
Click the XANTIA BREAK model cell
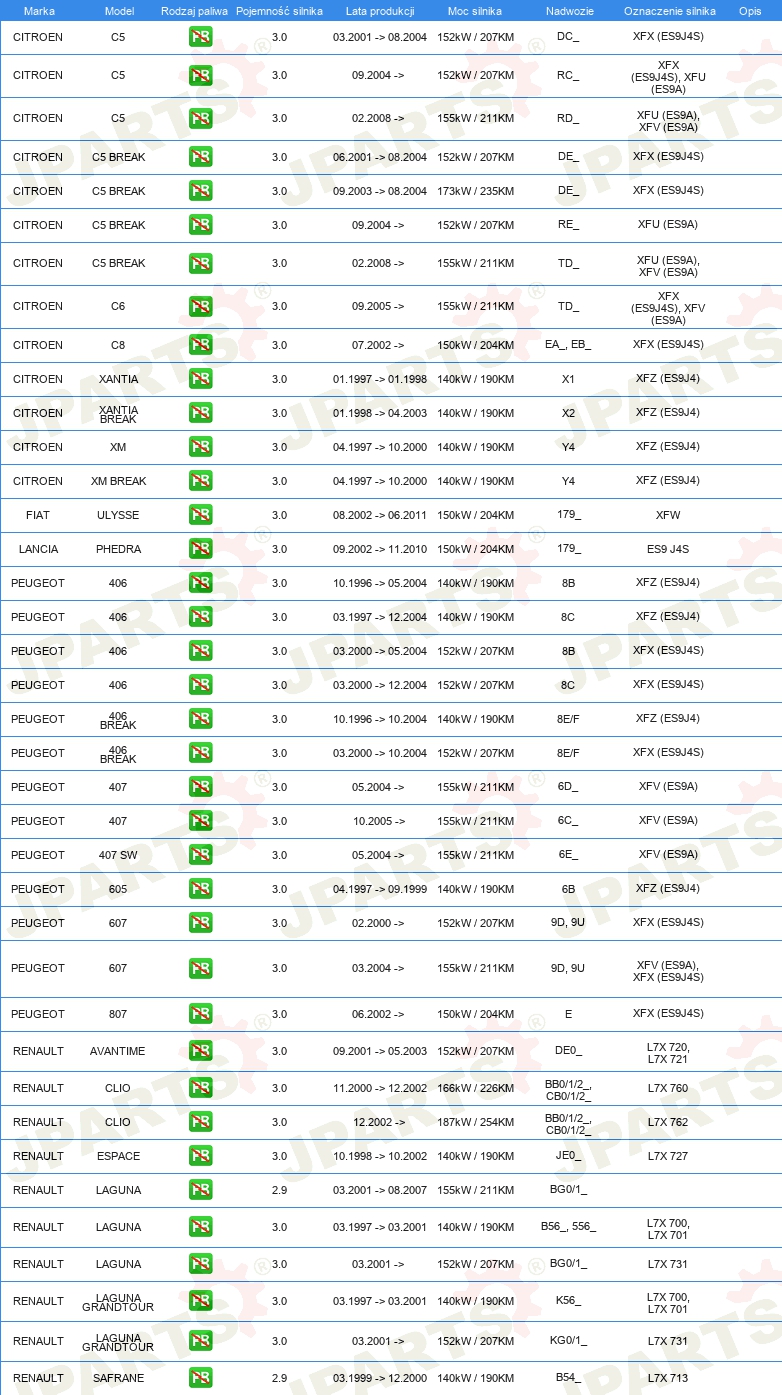118,413
